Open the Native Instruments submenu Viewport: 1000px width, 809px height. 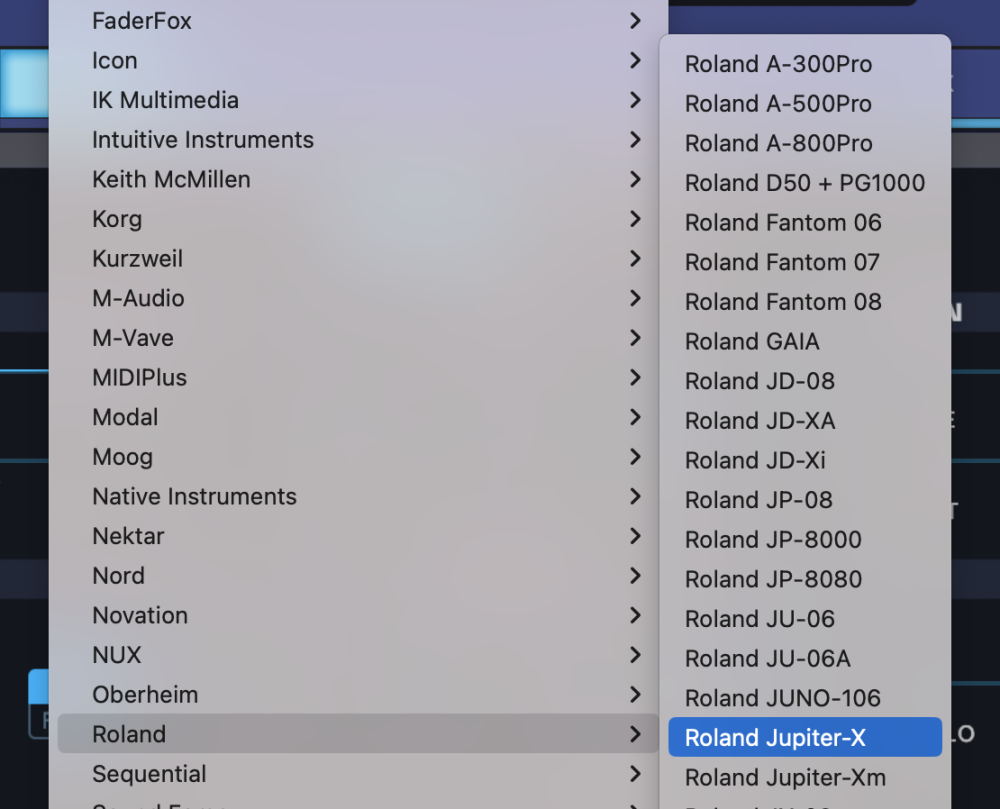point(358,497)
